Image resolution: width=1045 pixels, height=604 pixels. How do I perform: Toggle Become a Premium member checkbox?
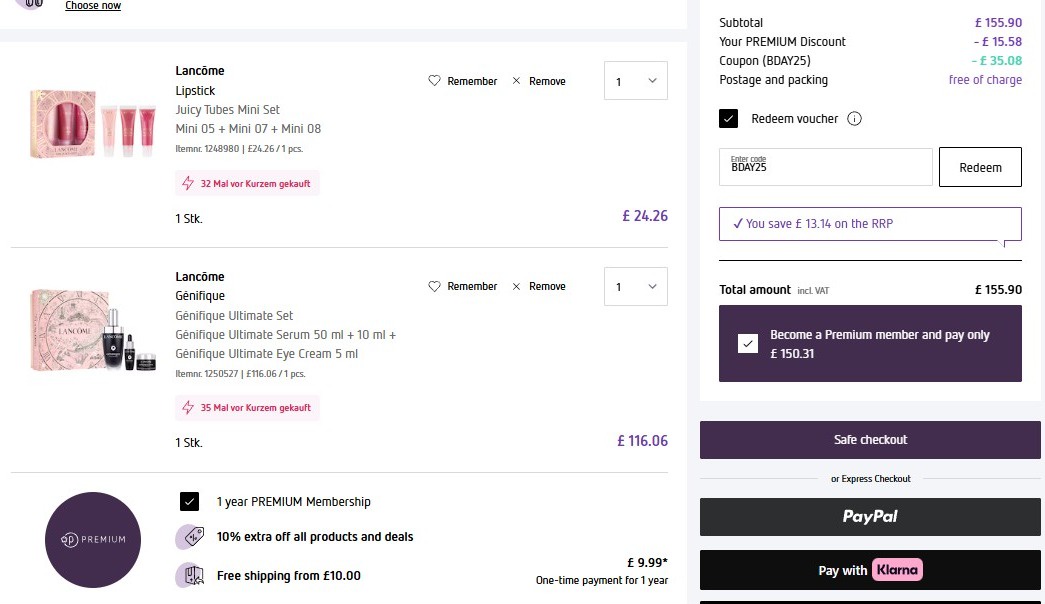coord(748,343)
